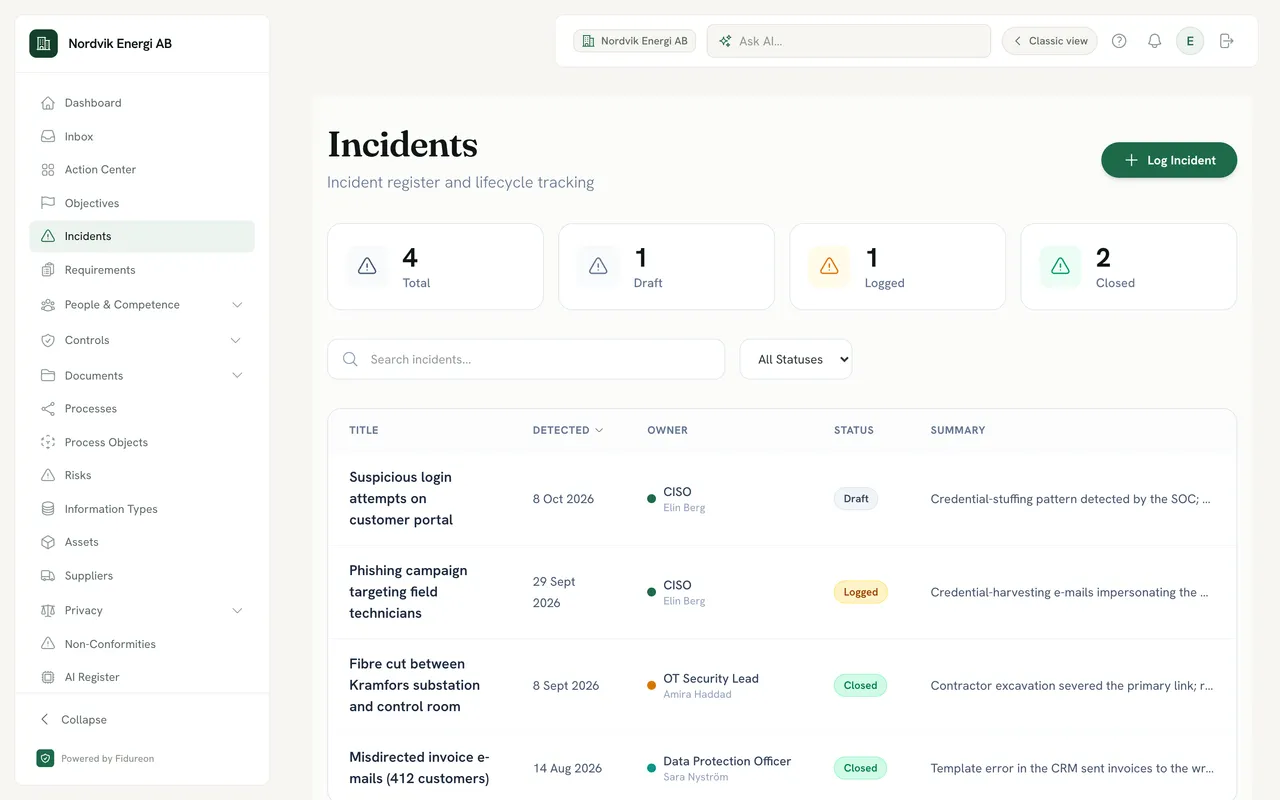Click the Search incidents field
This screenshot has height=800, width=1280.
526,359
